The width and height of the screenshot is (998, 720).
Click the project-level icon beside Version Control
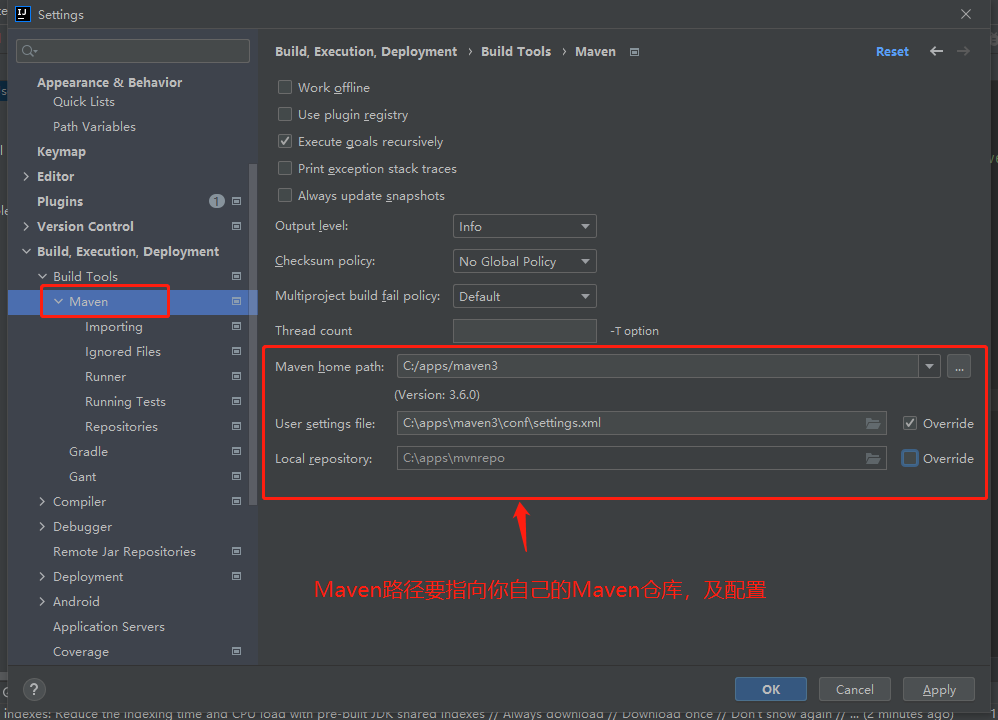[236, 226]
